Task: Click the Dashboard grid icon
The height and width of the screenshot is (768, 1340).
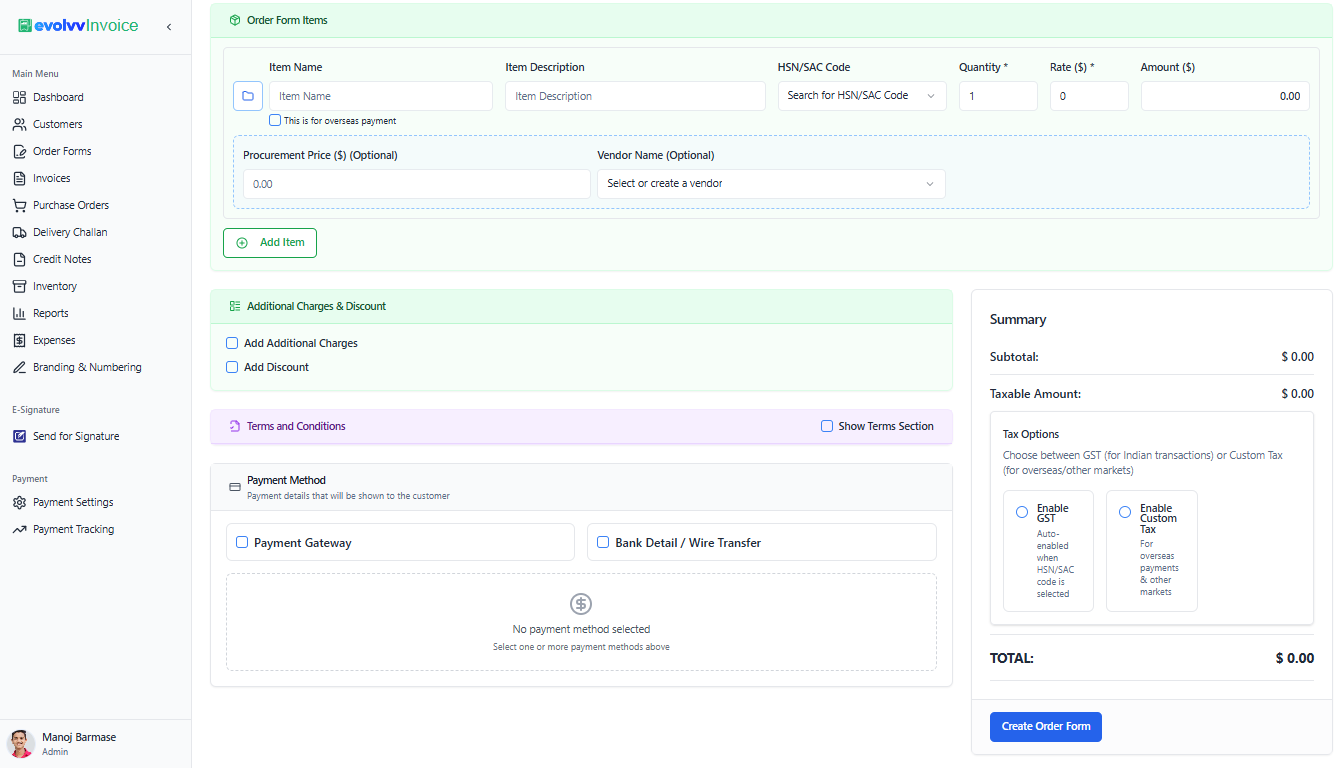Action: click(x=19, y=97)
